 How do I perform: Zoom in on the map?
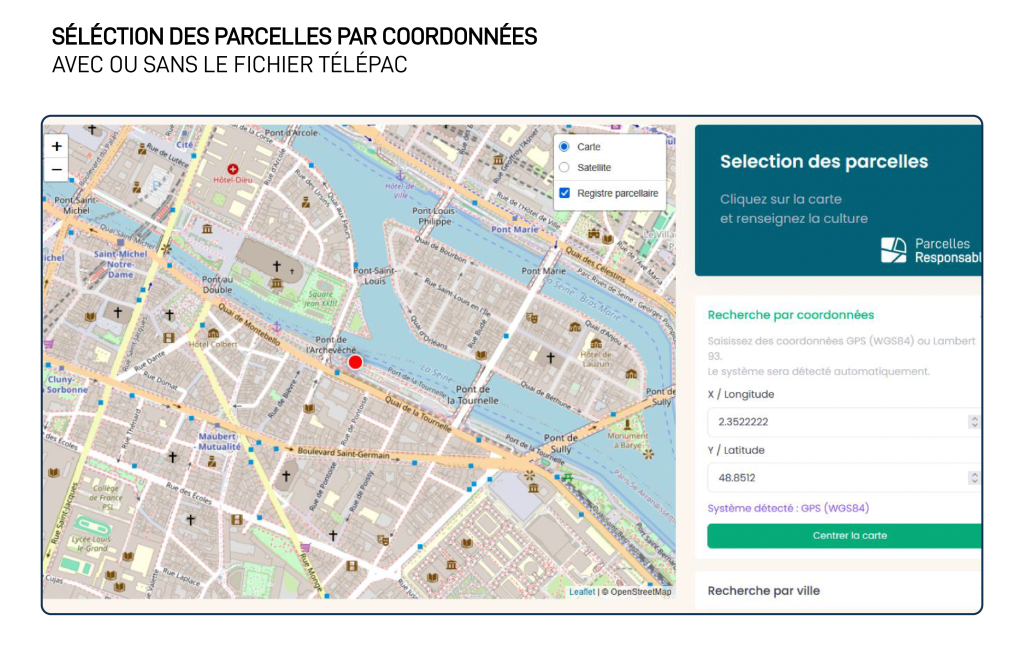pos(57,146)
